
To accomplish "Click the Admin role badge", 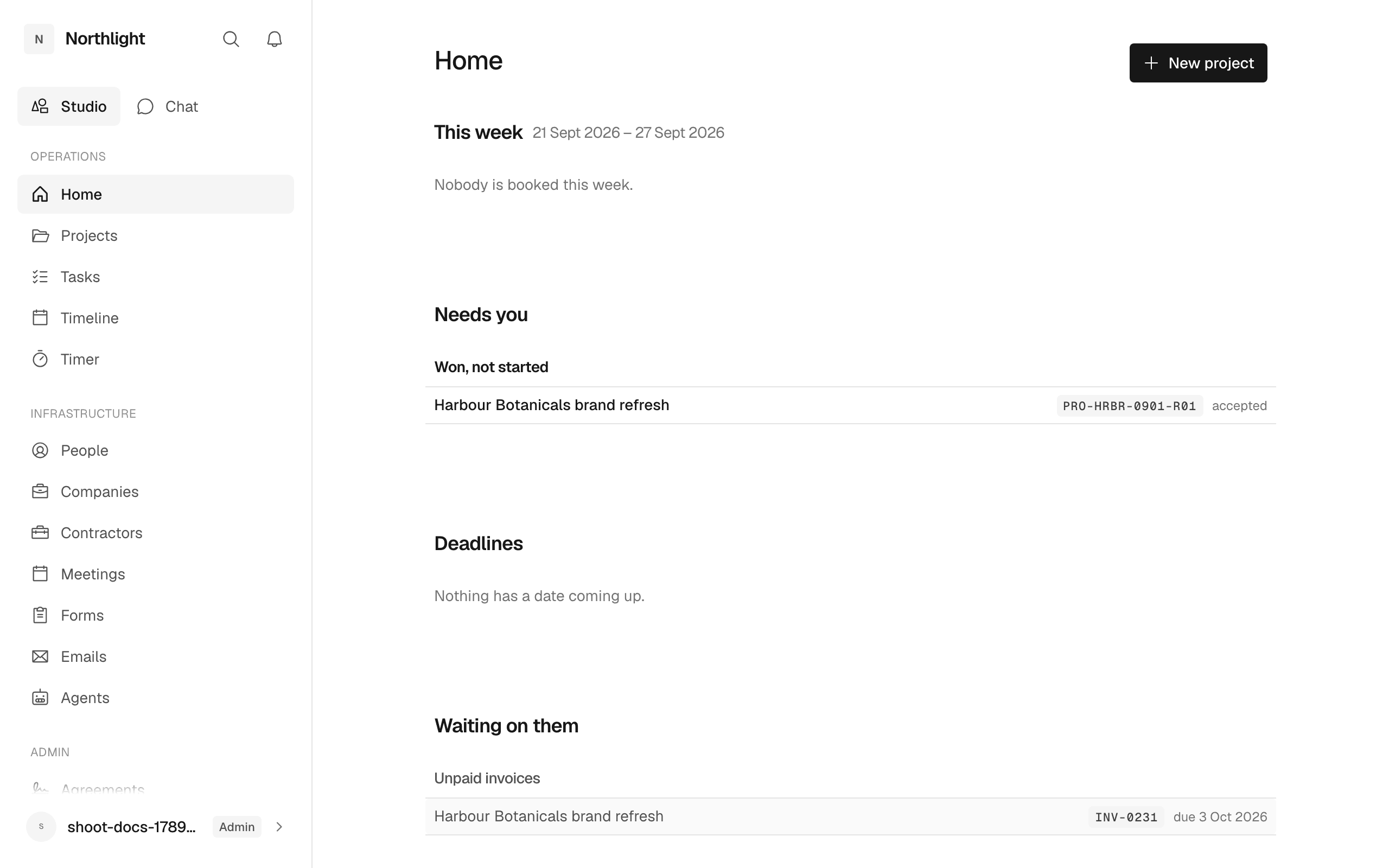I will coord(237,827).
